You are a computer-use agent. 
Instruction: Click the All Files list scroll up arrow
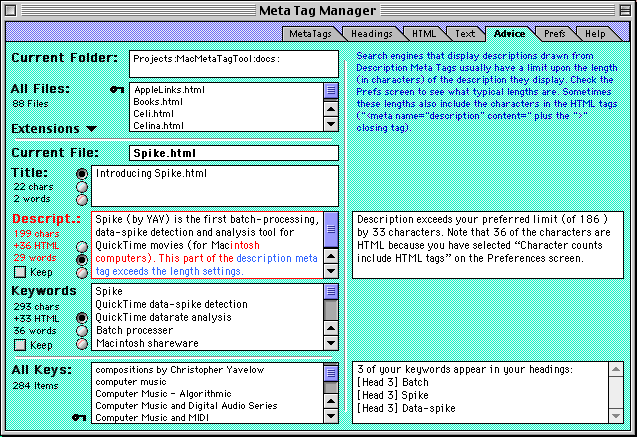click(x=331, y=109)
